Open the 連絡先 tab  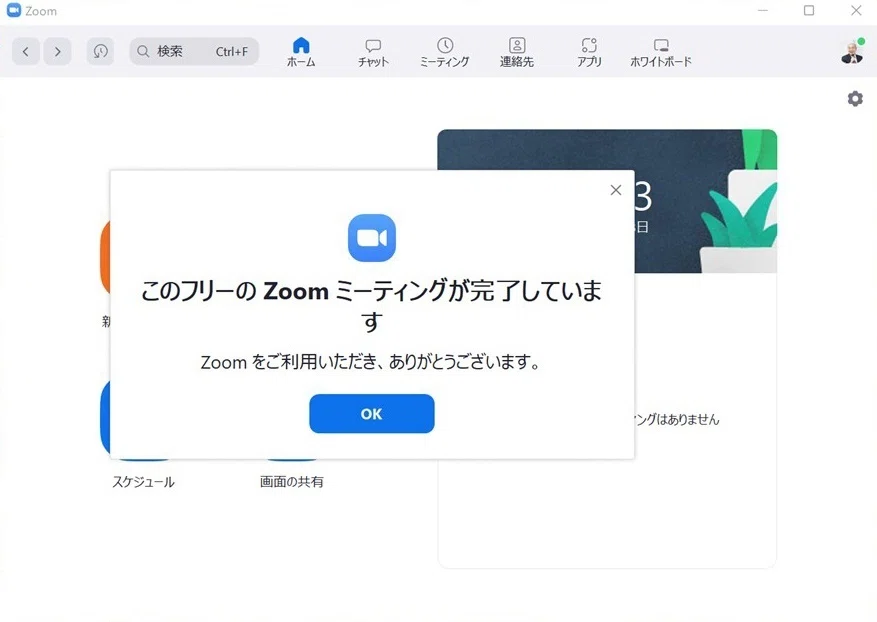pyautogui.click(x=517, y=53)
